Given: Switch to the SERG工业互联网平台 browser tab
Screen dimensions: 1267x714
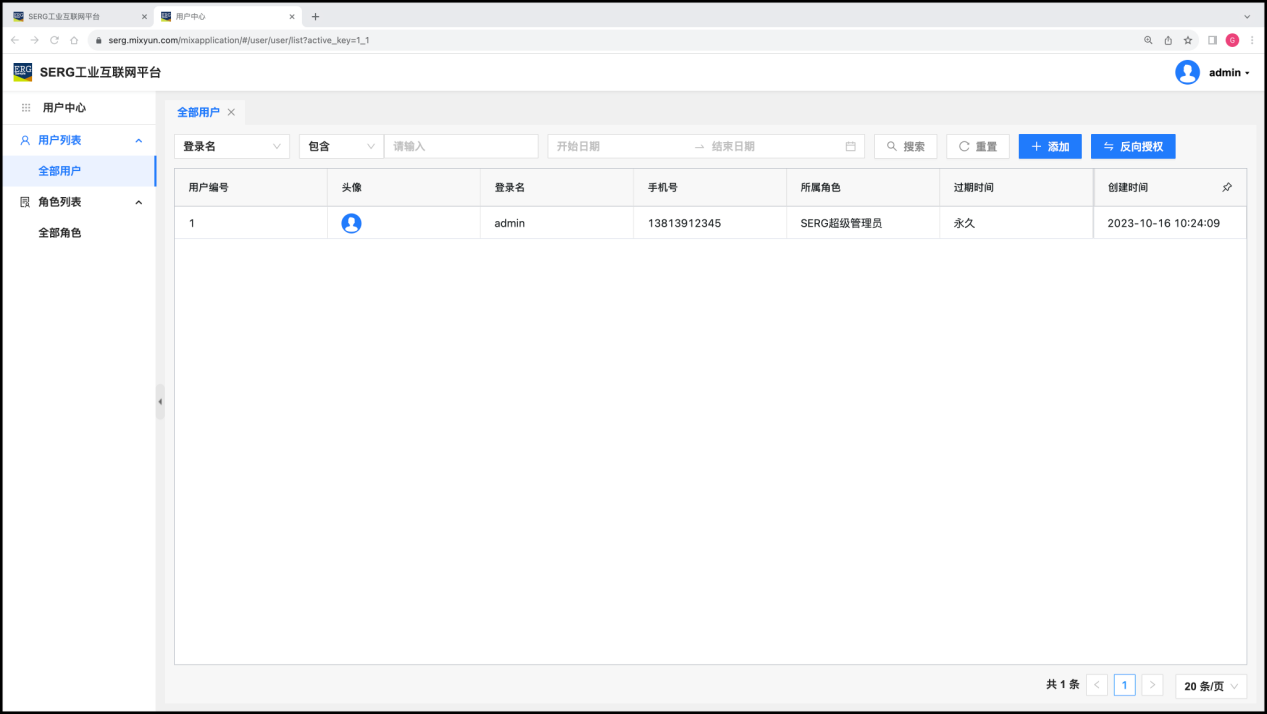Looking at the screenshot, I should coord(78,16).
